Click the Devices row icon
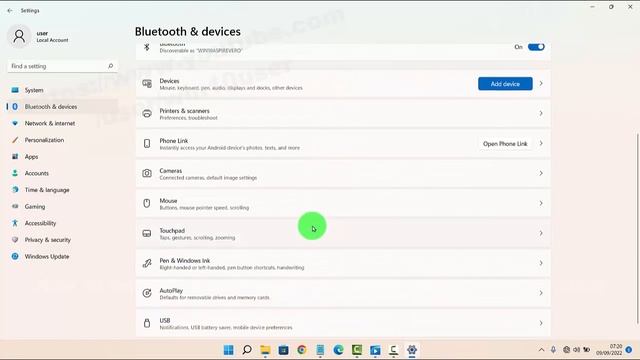Viewport: 640px width, 360px height. (x=147, y=84)
